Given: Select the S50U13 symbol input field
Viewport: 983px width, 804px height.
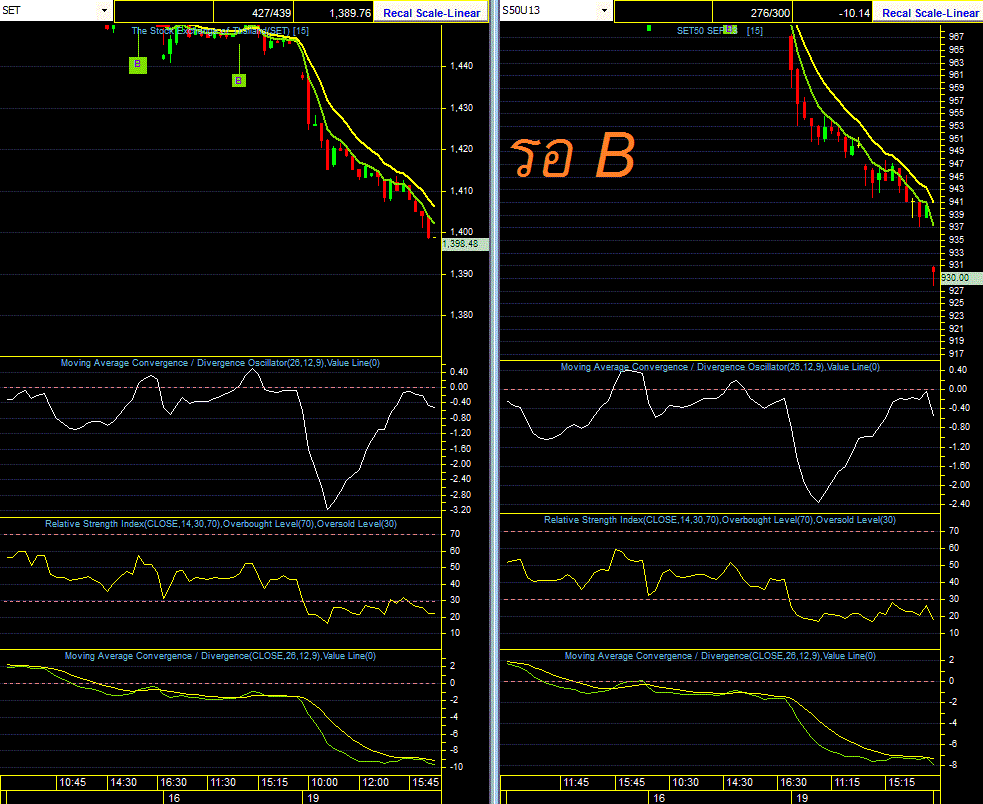Looking at the screenshot, I should tap(549, 11).
